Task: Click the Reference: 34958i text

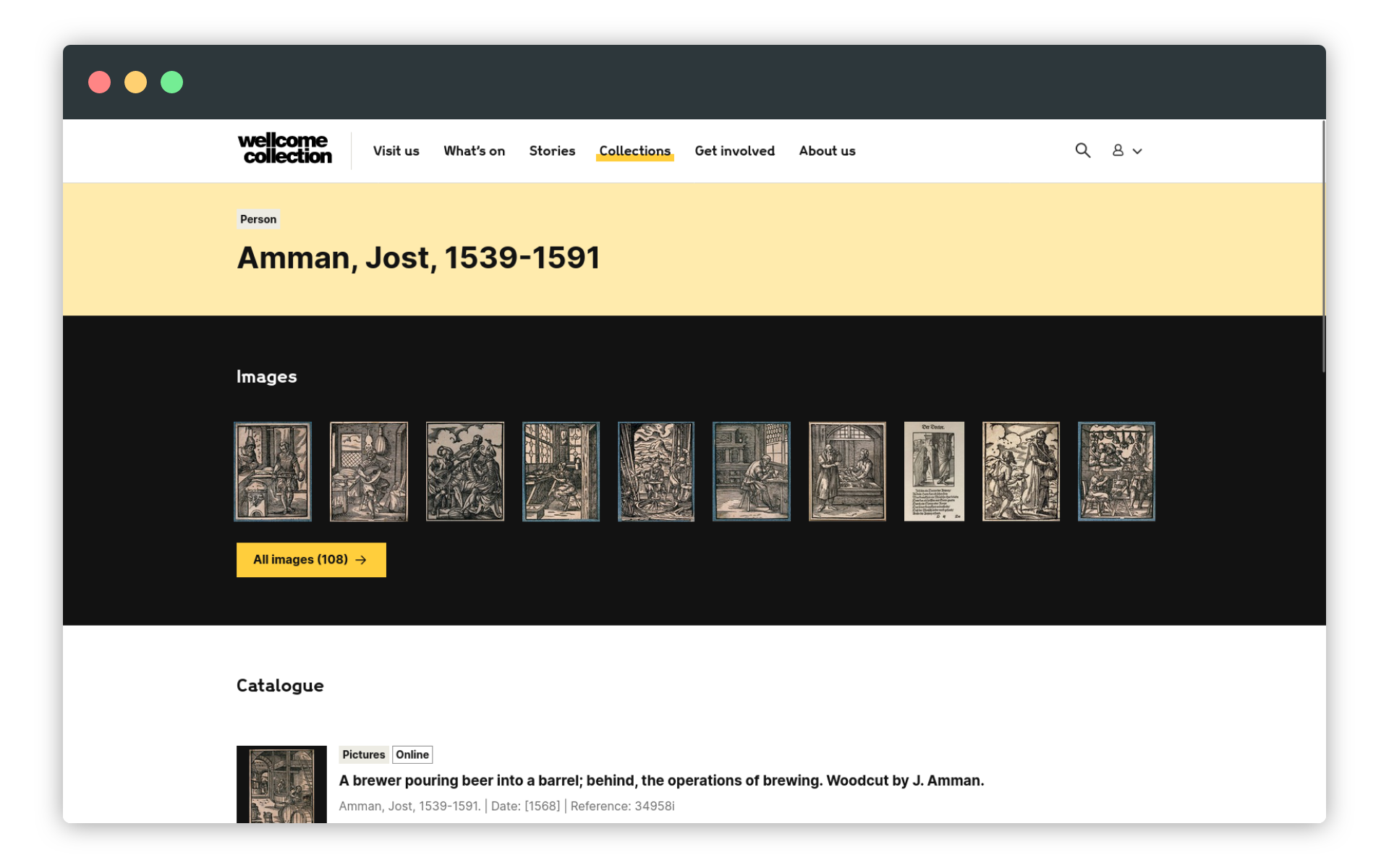Action: pyautogui.click(x=622, y=806)
